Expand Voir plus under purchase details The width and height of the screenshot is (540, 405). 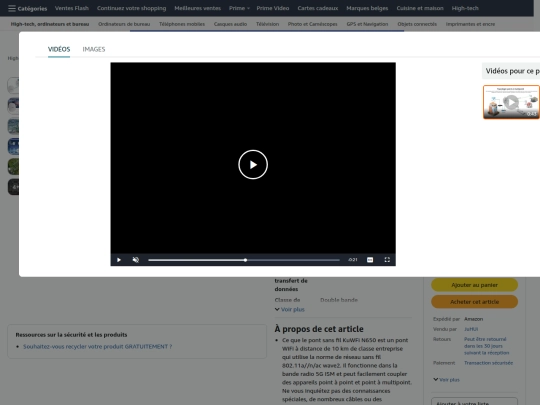pyautogui.click(x=446, y=380)
